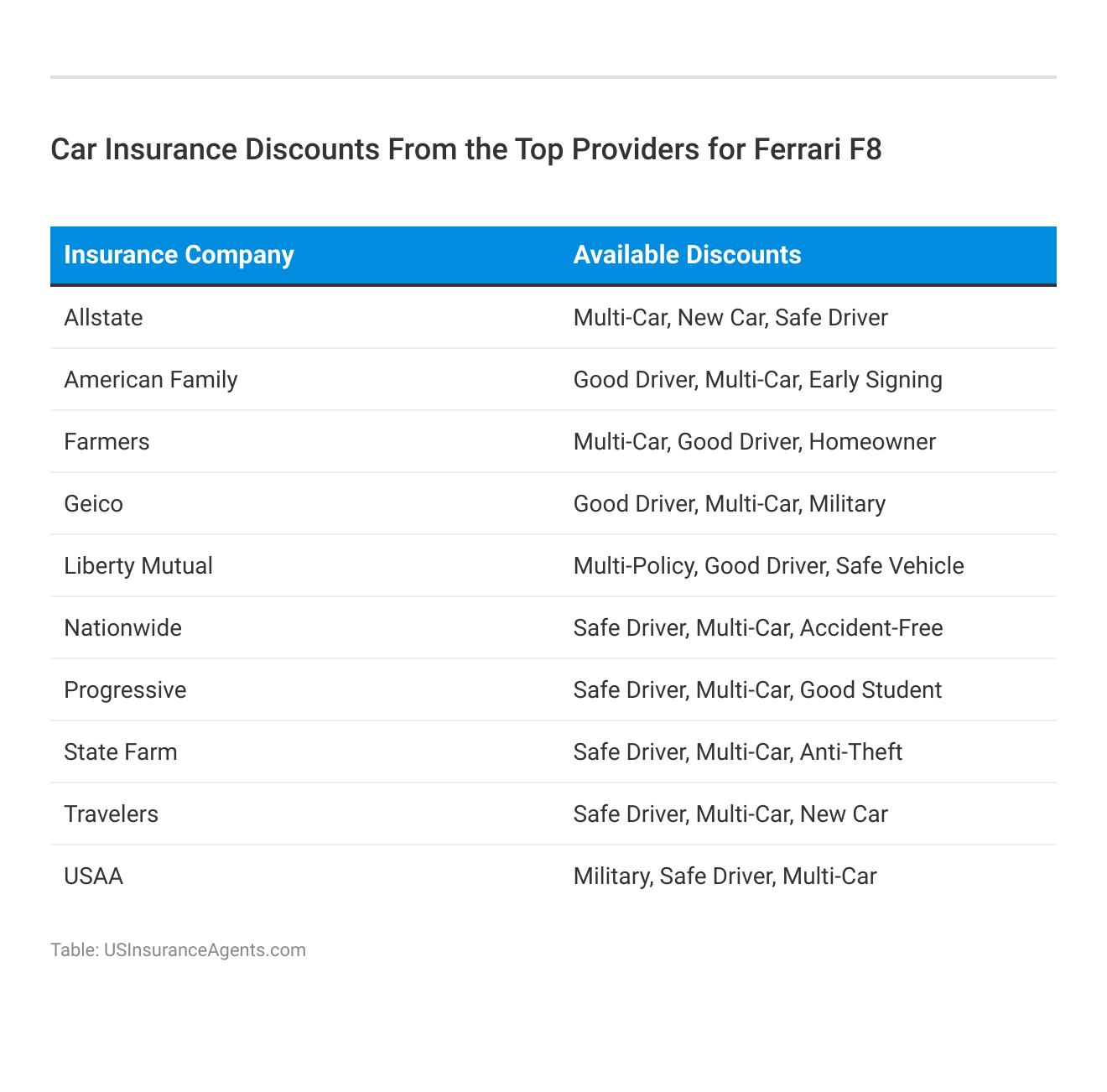Click the Homeowner discount entry for Farmers
Screen dimensions: 1107x1092
[x=872, y=442]
